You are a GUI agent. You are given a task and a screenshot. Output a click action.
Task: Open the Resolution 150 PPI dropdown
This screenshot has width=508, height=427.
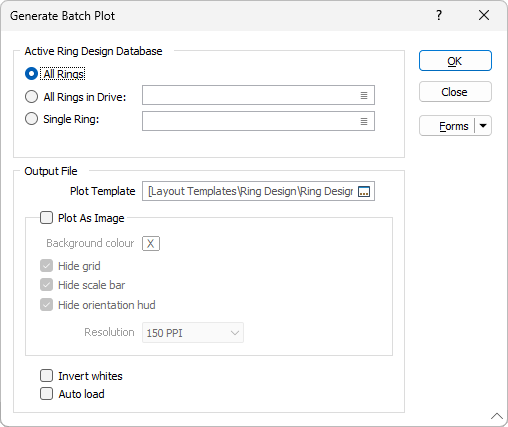click(x=193, y=333)
